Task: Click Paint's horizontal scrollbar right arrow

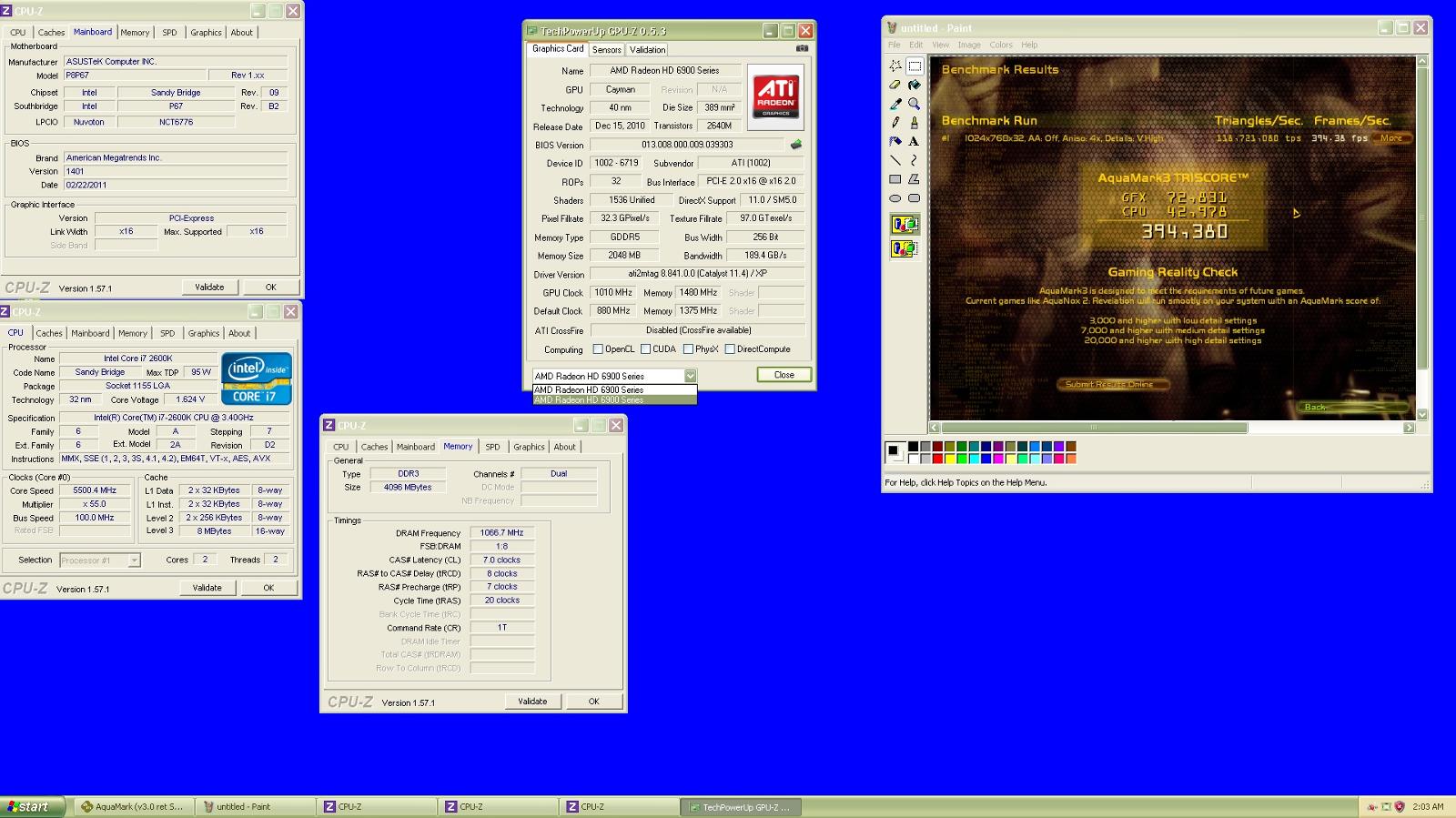Action: tap(1409, 427)
